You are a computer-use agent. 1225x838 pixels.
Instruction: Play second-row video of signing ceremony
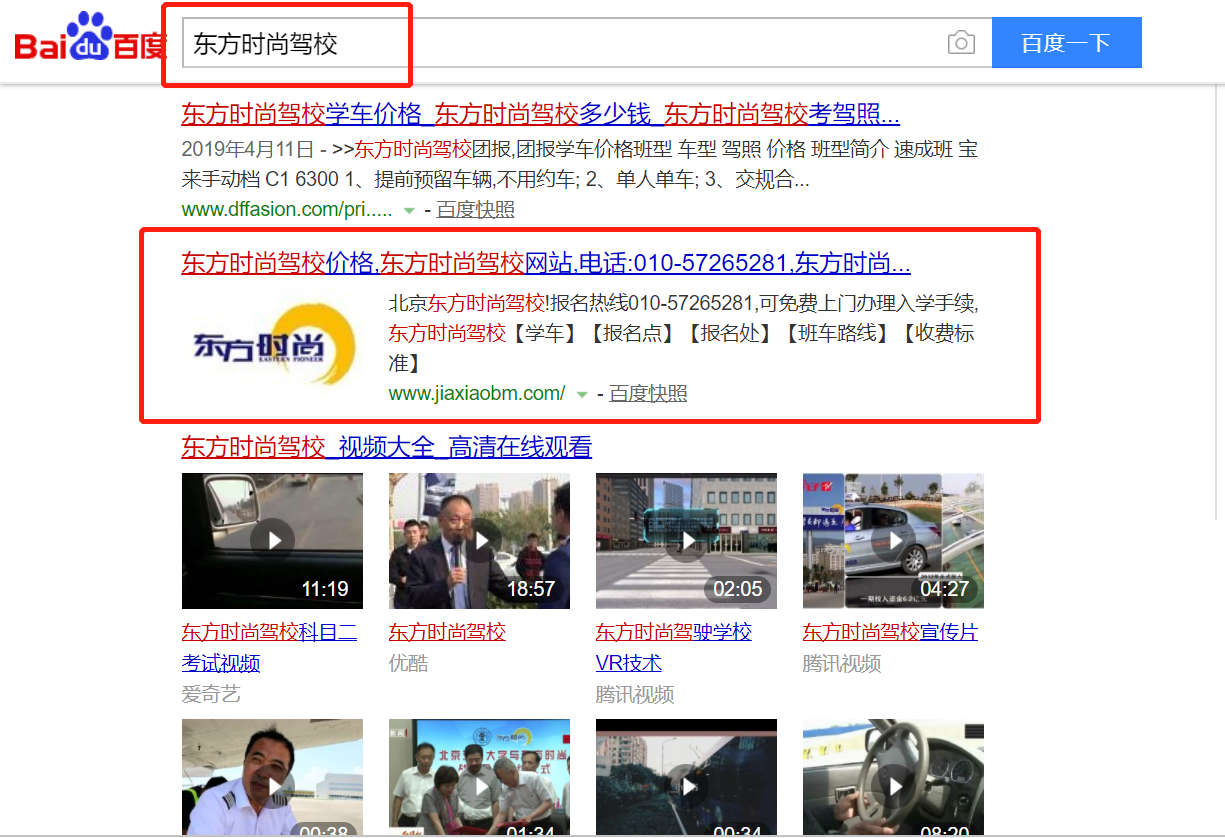pos(479,778)
